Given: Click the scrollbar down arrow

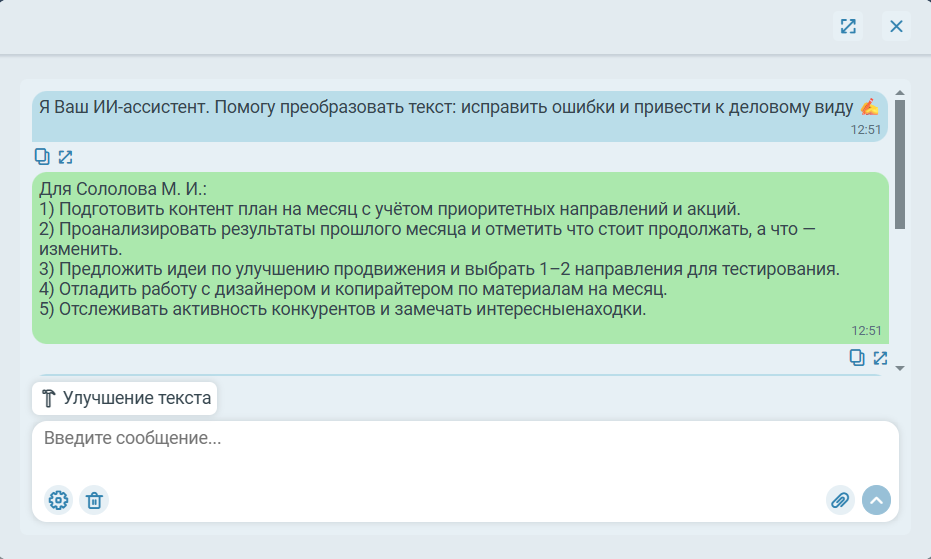Looking at the screenshot, I should (900, 368).
